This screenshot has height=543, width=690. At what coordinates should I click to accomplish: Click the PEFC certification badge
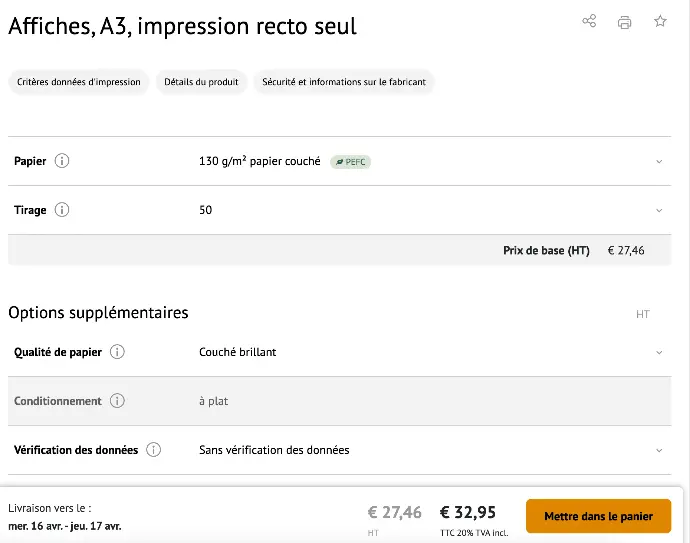coord(350,162)
